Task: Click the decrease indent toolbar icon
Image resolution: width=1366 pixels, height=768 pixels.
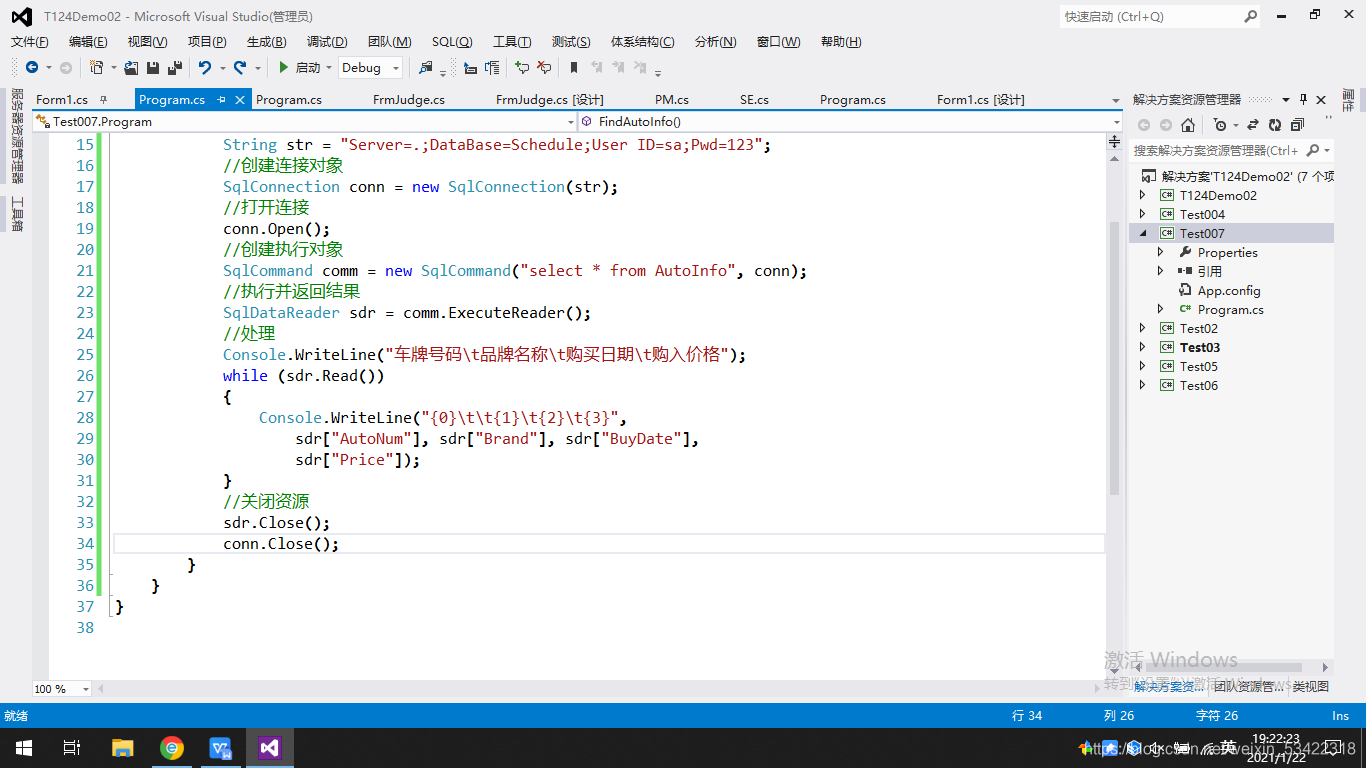Action: pos(470,68)
